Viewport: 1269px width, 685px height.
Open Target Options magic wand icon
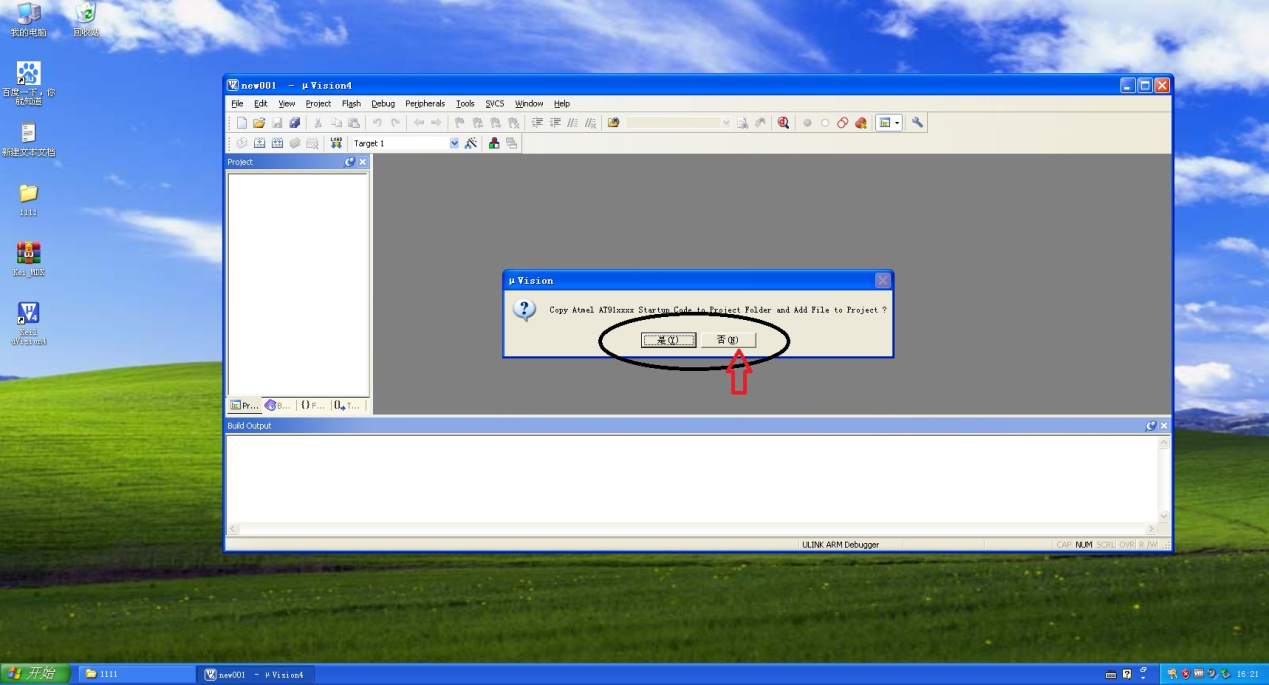[470, 143]
